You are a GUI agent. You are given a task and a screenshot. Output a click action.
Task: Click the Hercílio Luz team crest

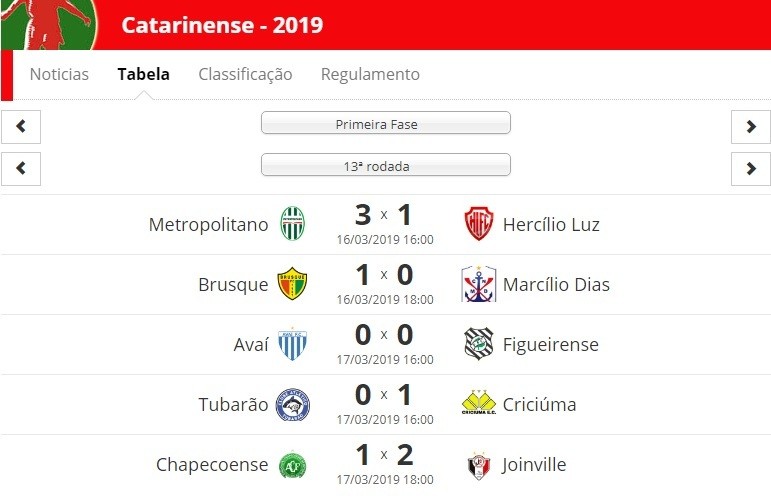[x=478, y=224]
